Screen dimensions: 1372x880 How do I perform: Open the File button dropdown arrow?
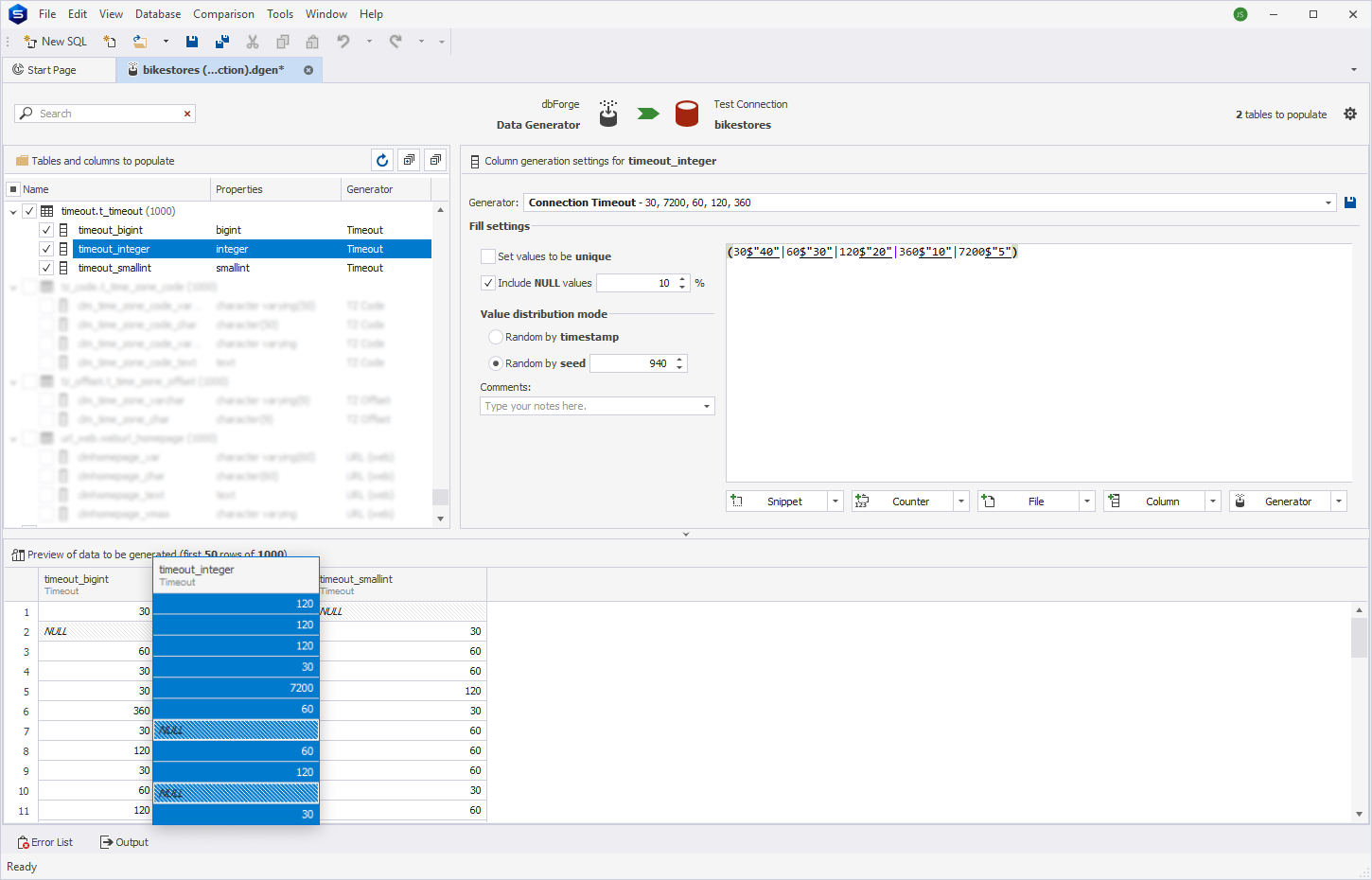[x=1087, y=502]
